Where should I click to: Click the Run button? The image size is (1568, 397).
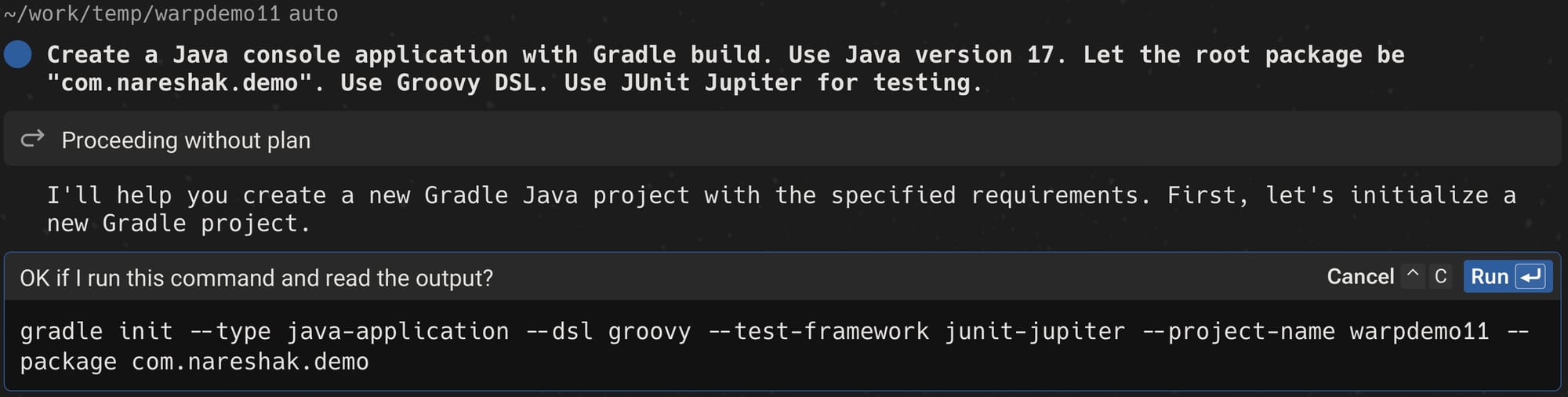1508,277
